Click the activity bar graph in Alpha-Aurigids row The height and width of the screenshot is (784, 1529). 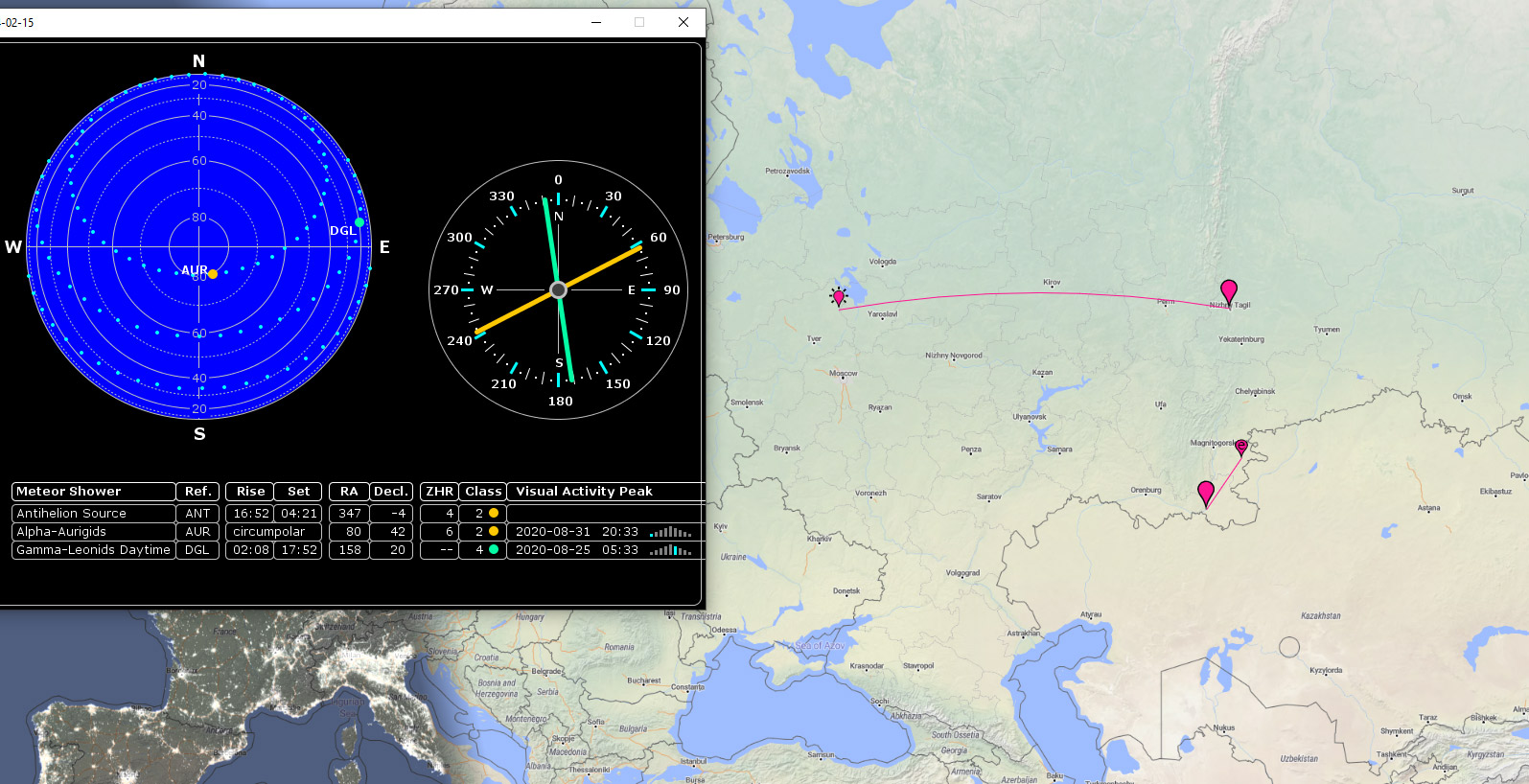[670, 532]
